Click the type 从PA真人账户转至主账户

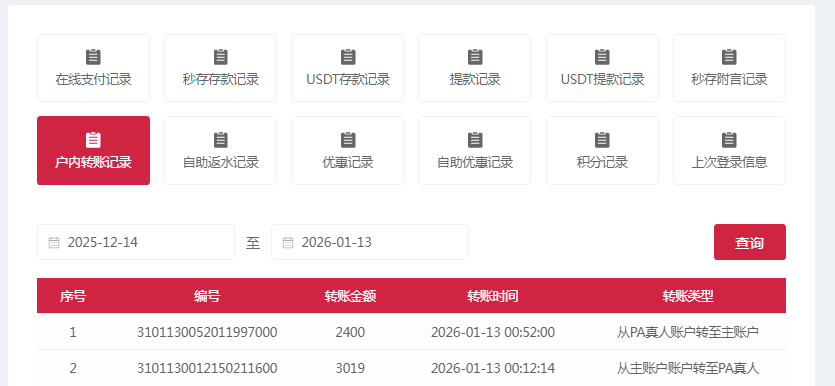tap(687, 332)
